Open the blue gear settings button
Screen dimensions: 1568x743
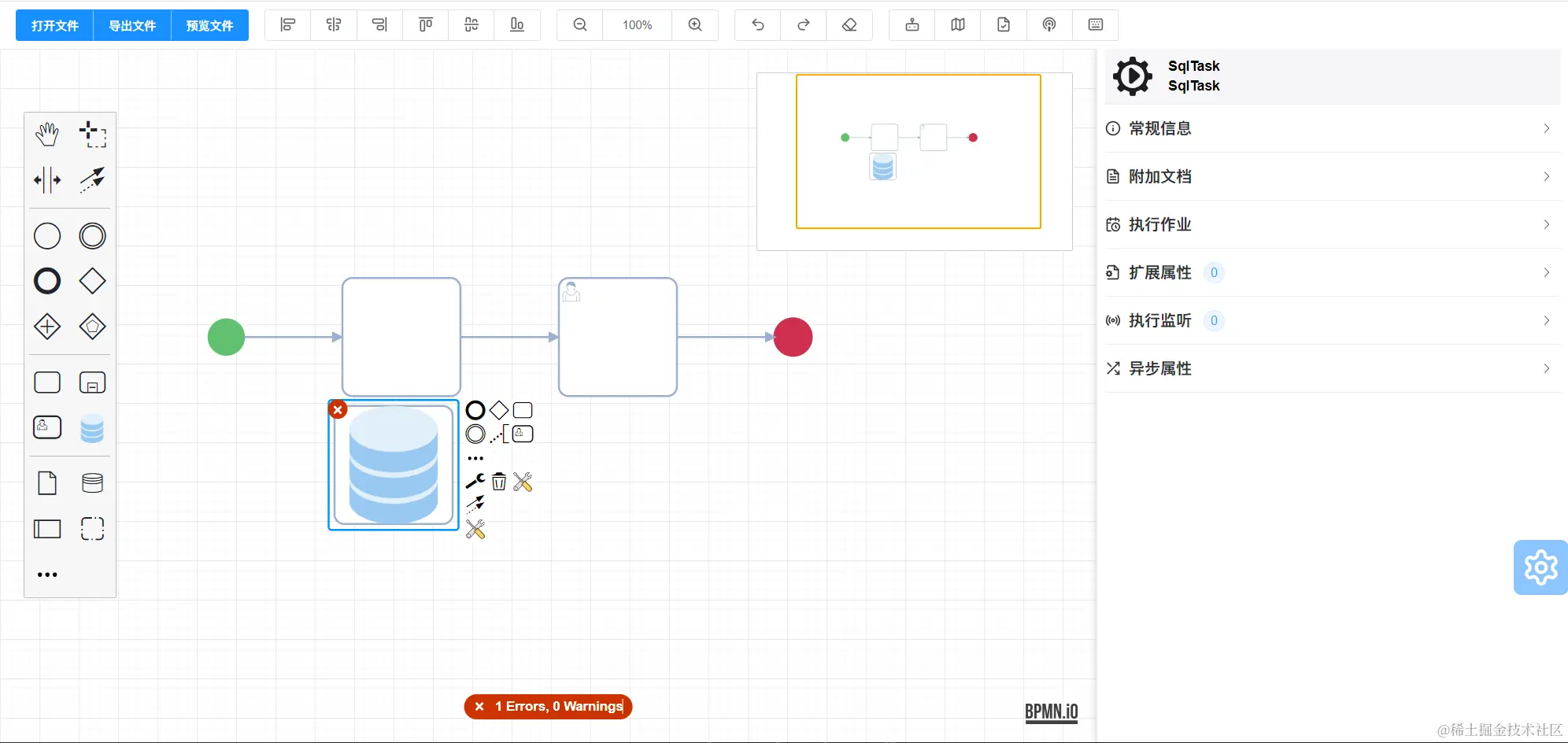(x=1540, y=567)
